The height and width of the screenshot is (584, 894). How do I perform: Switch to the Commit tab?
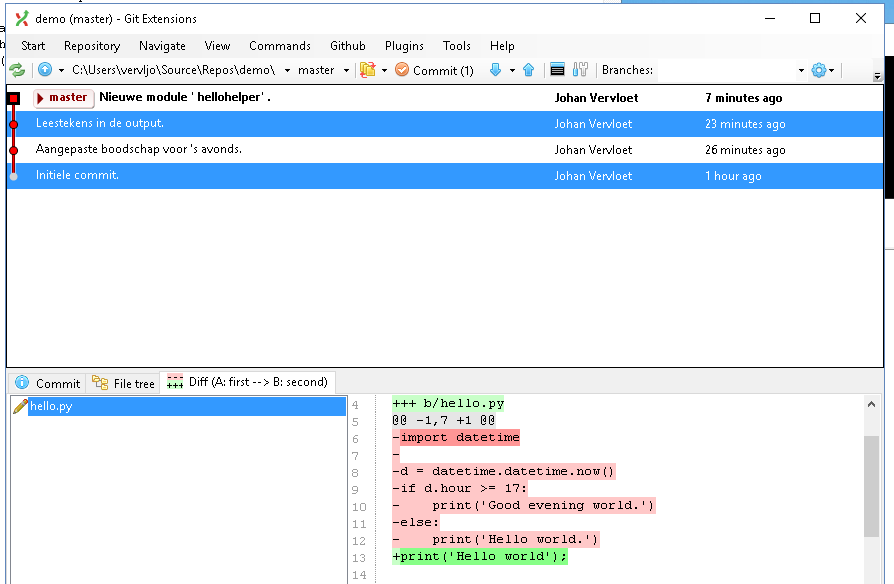[x=48, y=383]
